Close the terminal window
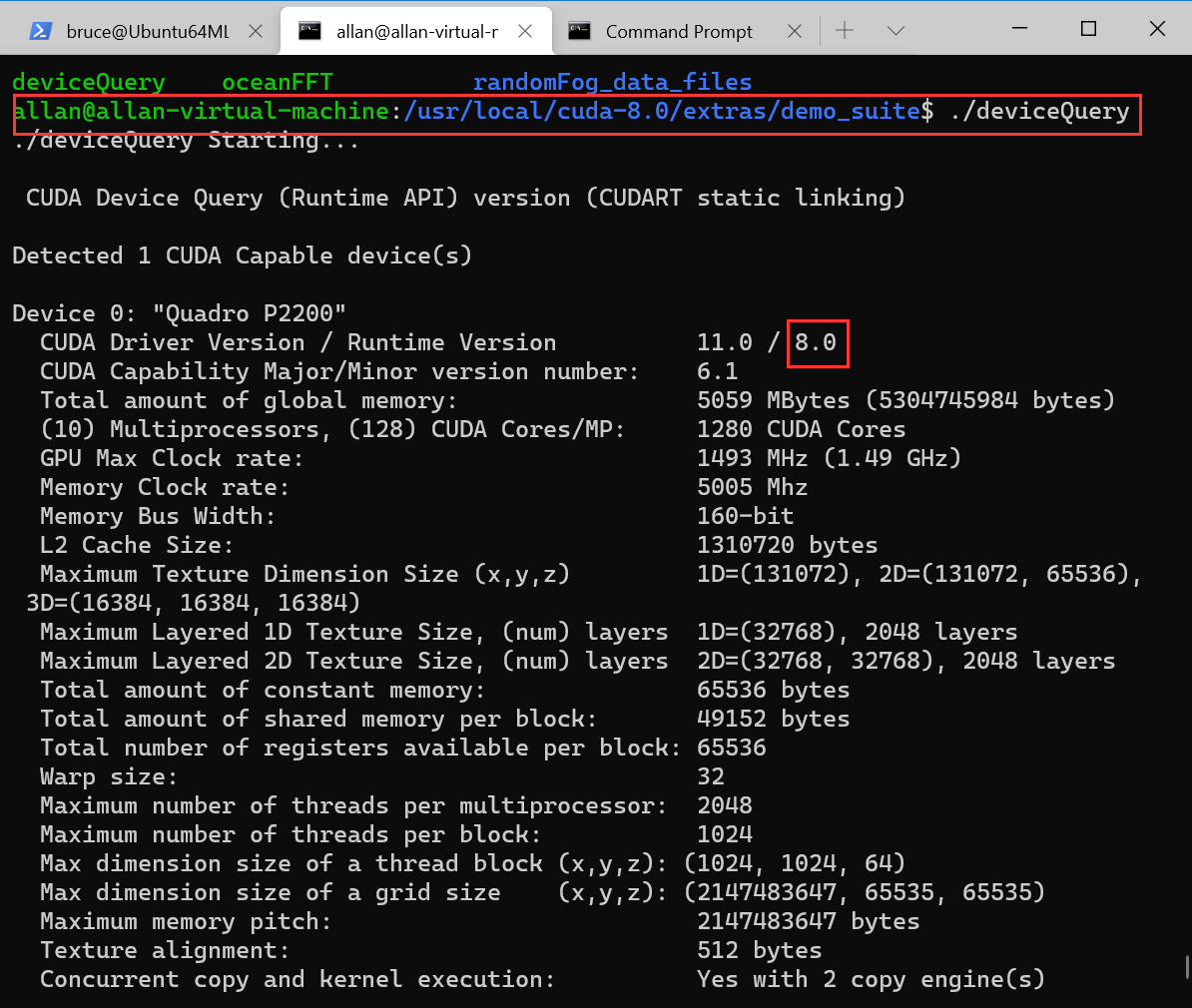 (1157, 29)
